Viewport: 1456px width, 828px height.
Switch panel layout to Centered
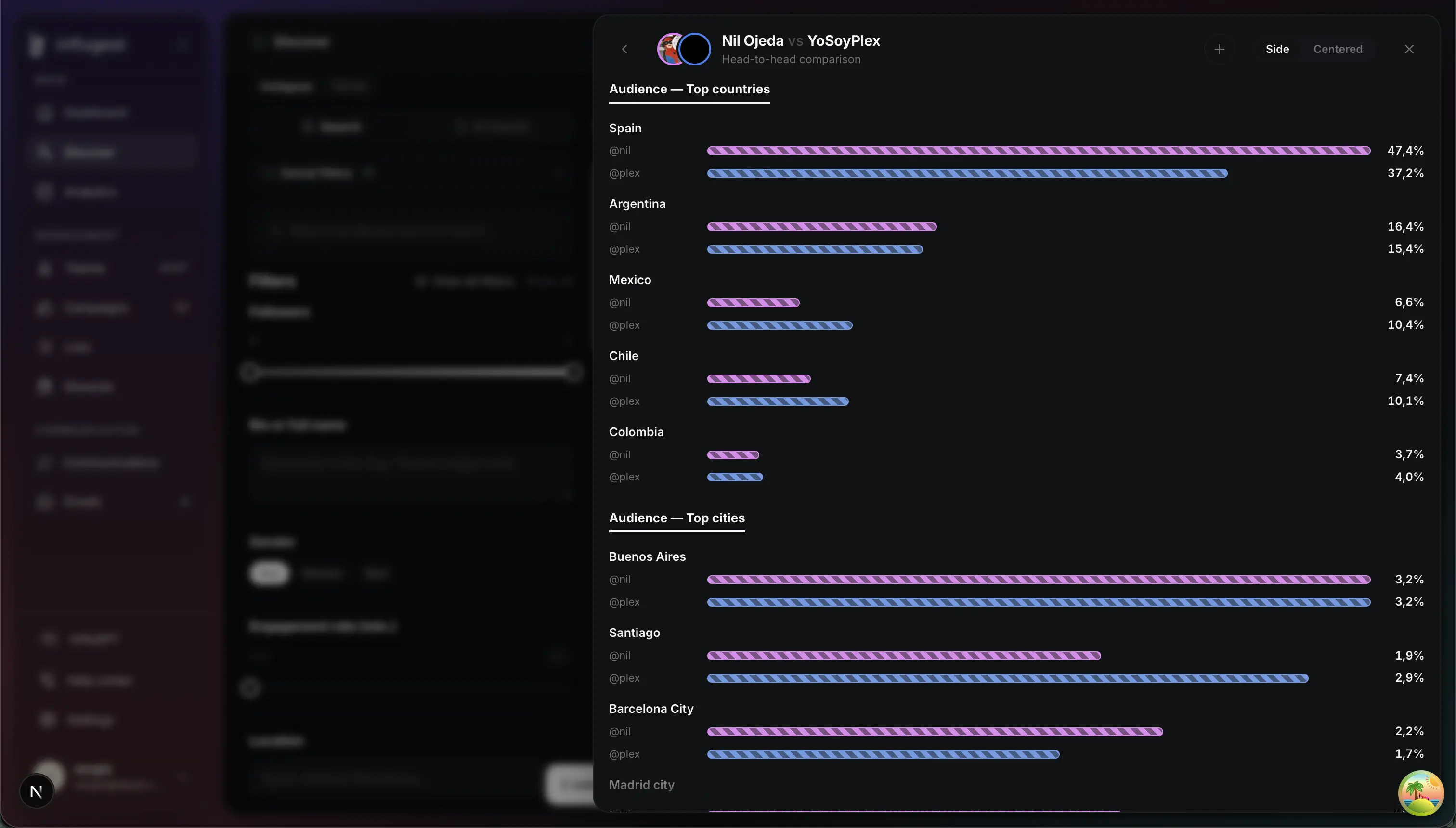tap(1338, 50)
